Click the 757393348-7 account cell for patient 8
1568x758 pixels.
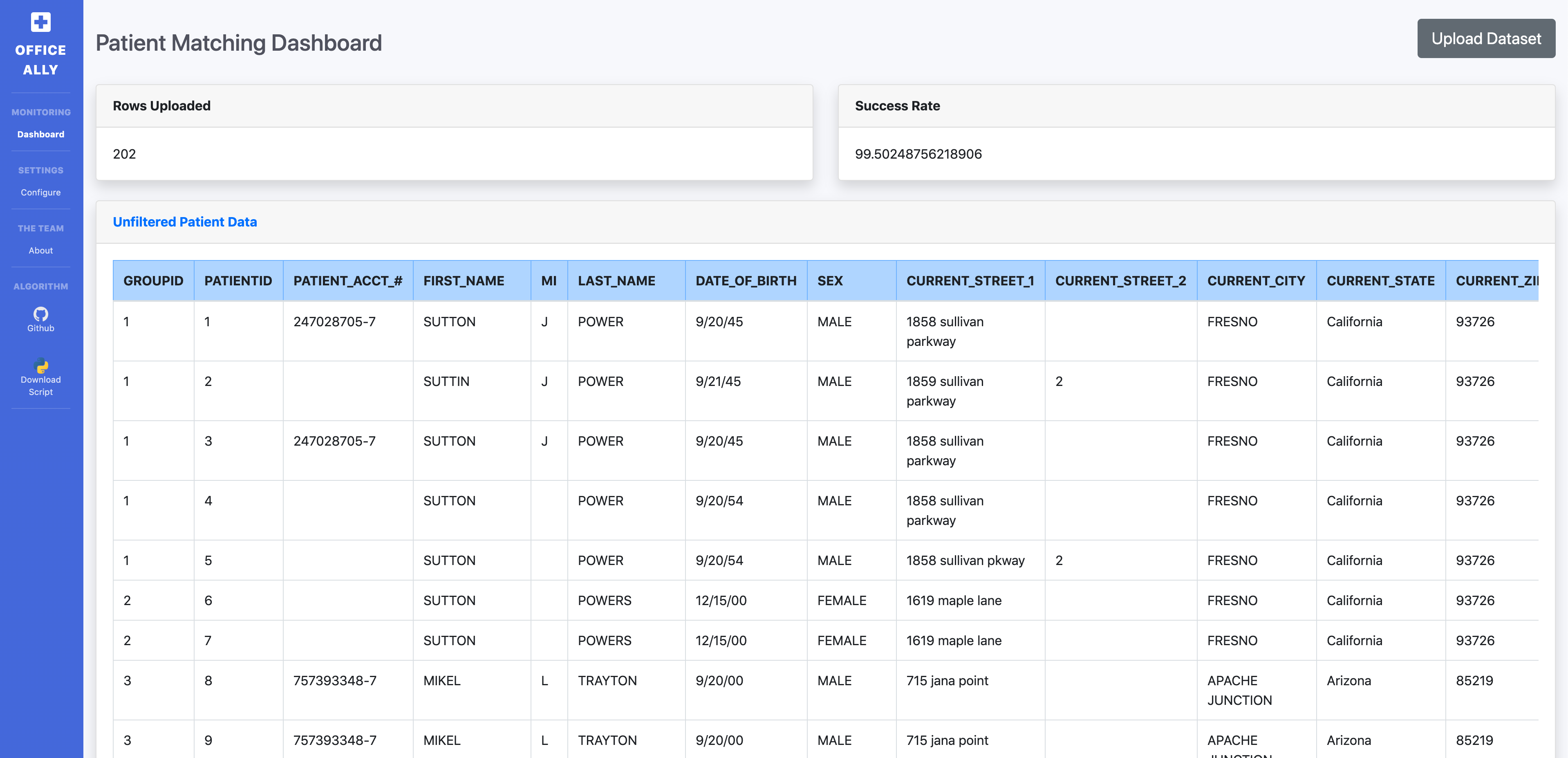pyautogui.click(x=335, y=681)
